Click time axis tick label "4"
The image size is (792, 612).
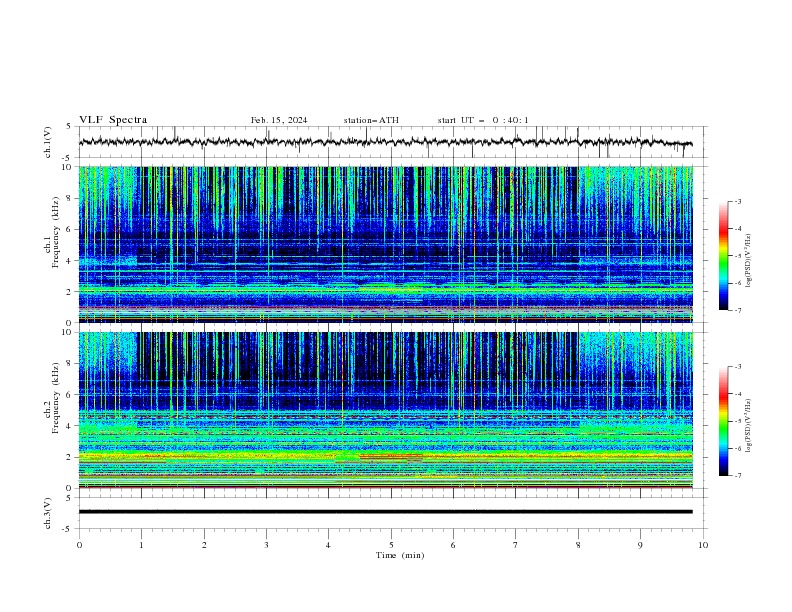pyautogui.click(x=329, y=545)
